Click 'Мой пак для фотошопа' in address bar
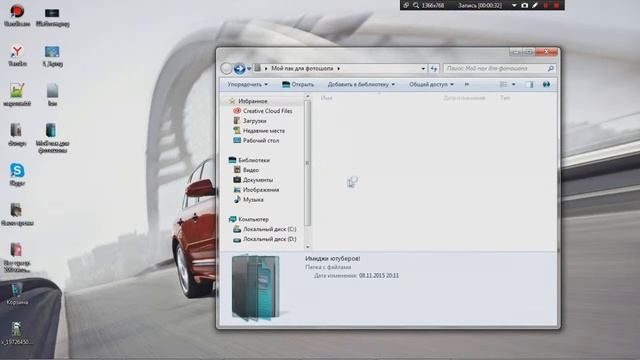The height and width of the screenshot is (360, 640). [302, 69]
